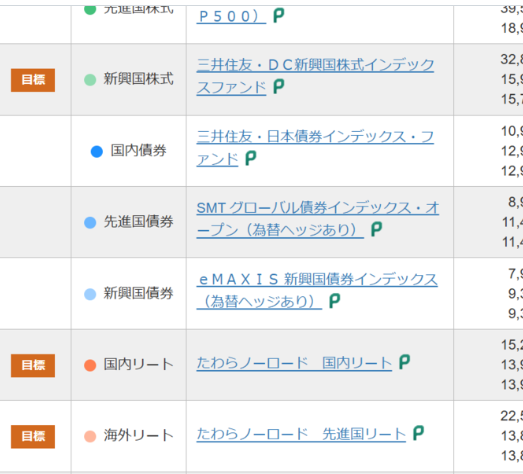Click the blue dot beside 国内債券

97,151
